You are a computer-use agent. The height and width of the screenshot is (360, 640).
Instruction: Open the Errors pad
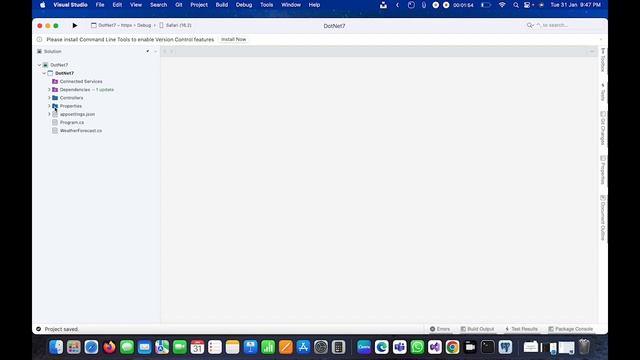440,329
